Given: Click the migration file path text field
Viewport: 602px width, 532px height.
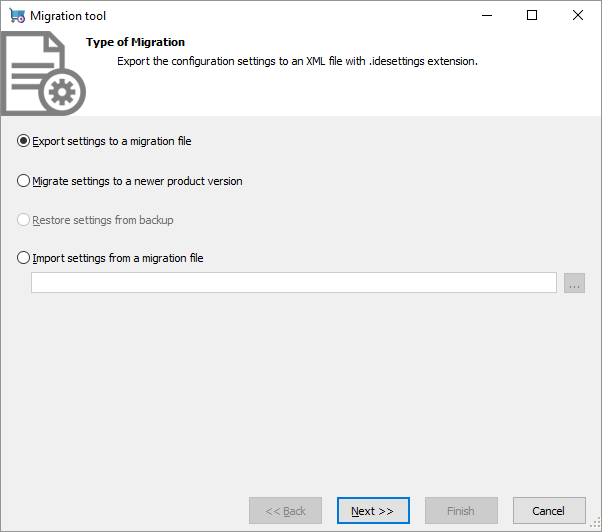Looking at the screenshot, I should pos(293,283).
